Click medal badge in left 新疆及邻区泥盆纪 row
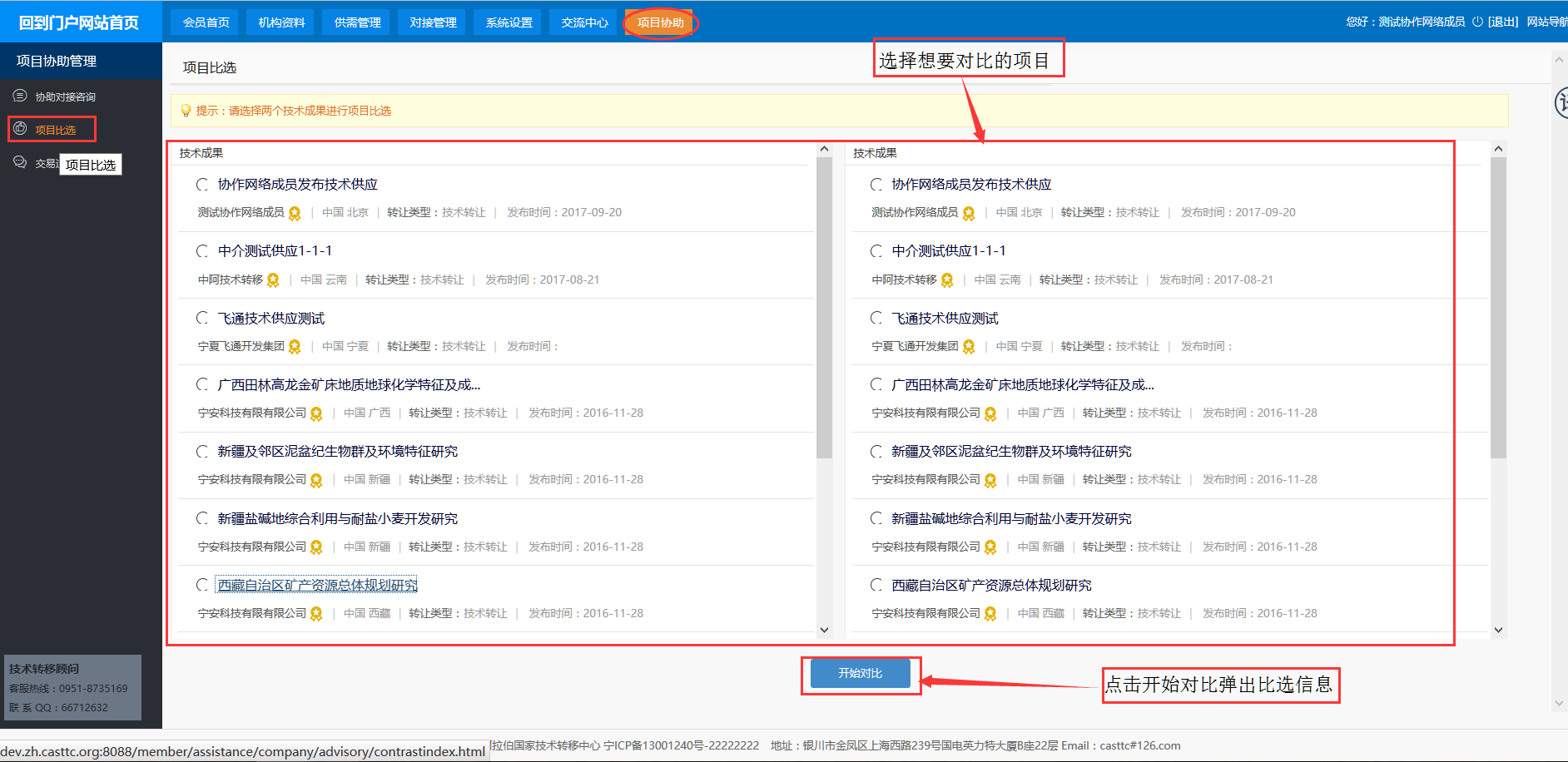This screenshot has height=762, width=1568. pyautogui.click(x=316, y=480)
